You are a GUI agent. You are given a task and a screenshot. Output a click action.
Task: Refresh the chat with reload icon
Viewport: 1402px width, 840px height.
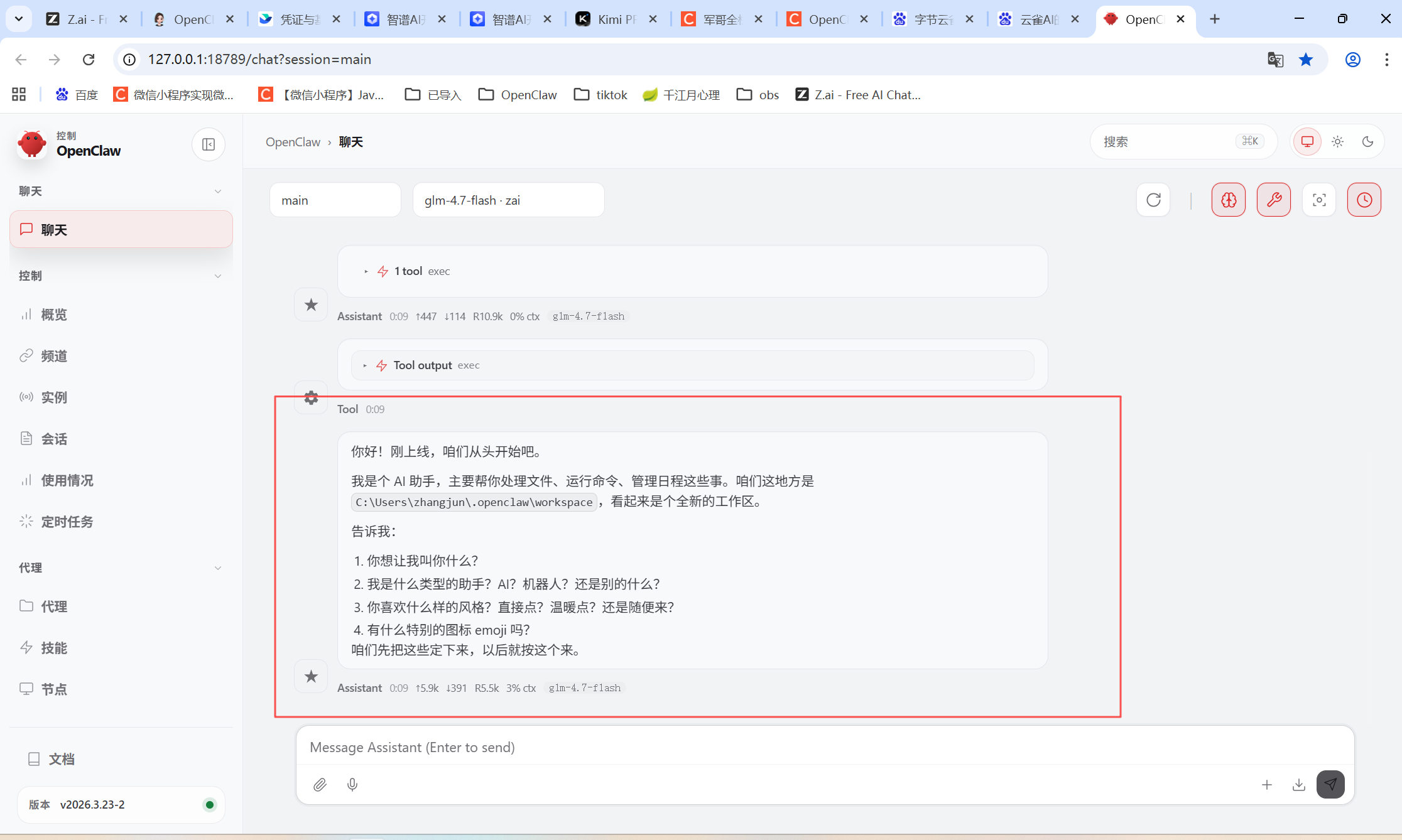1153,200
